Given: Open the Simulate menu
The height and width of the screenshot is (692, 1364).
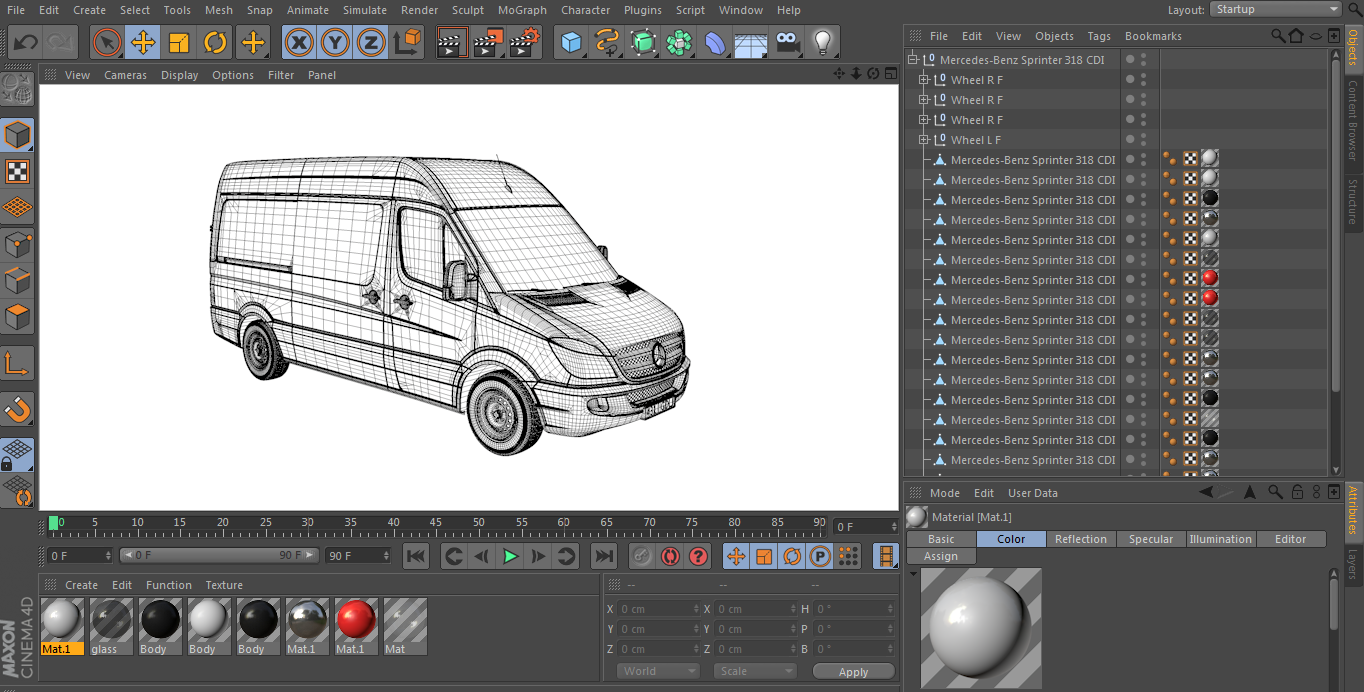Looking at the screenshot, I should click(x=365, y=10).
